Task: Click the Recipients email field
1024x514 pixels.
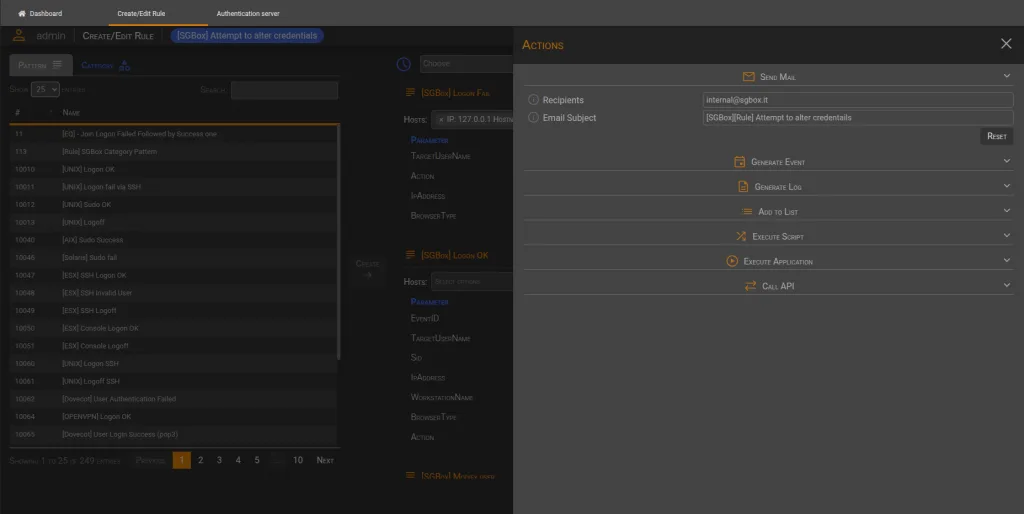Action: pos(858,100)
